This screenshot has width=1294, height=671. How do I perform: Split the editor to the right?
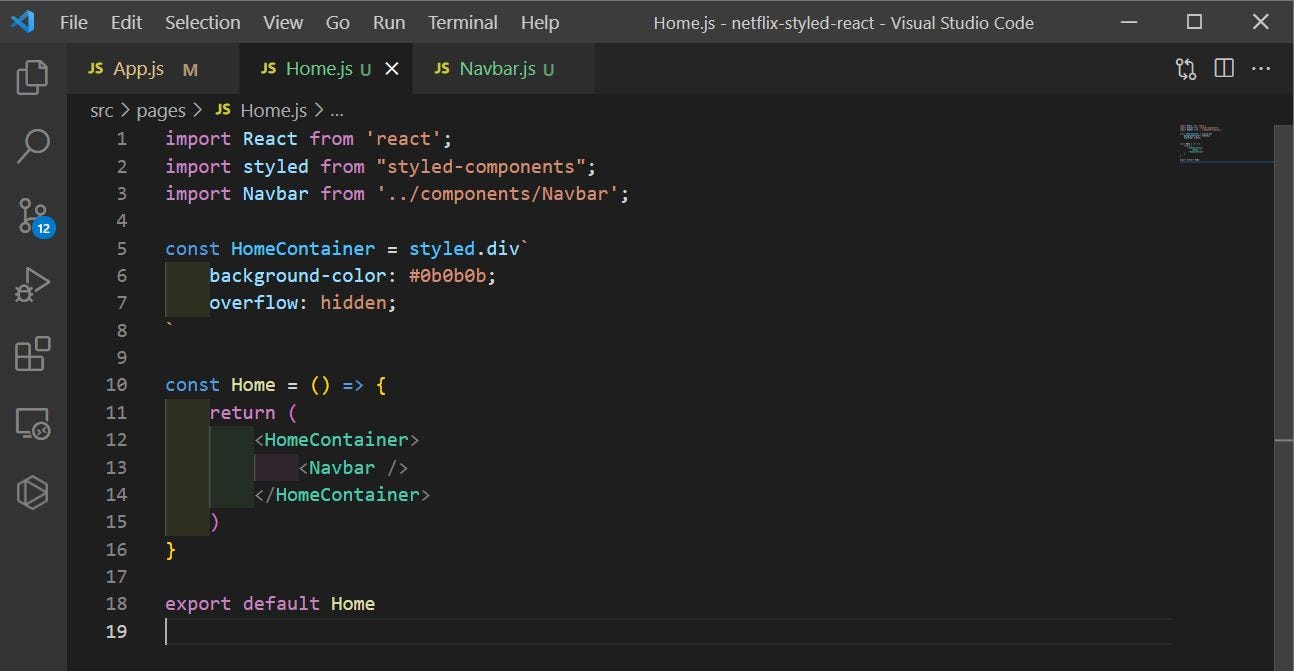tap(1224, 69)
